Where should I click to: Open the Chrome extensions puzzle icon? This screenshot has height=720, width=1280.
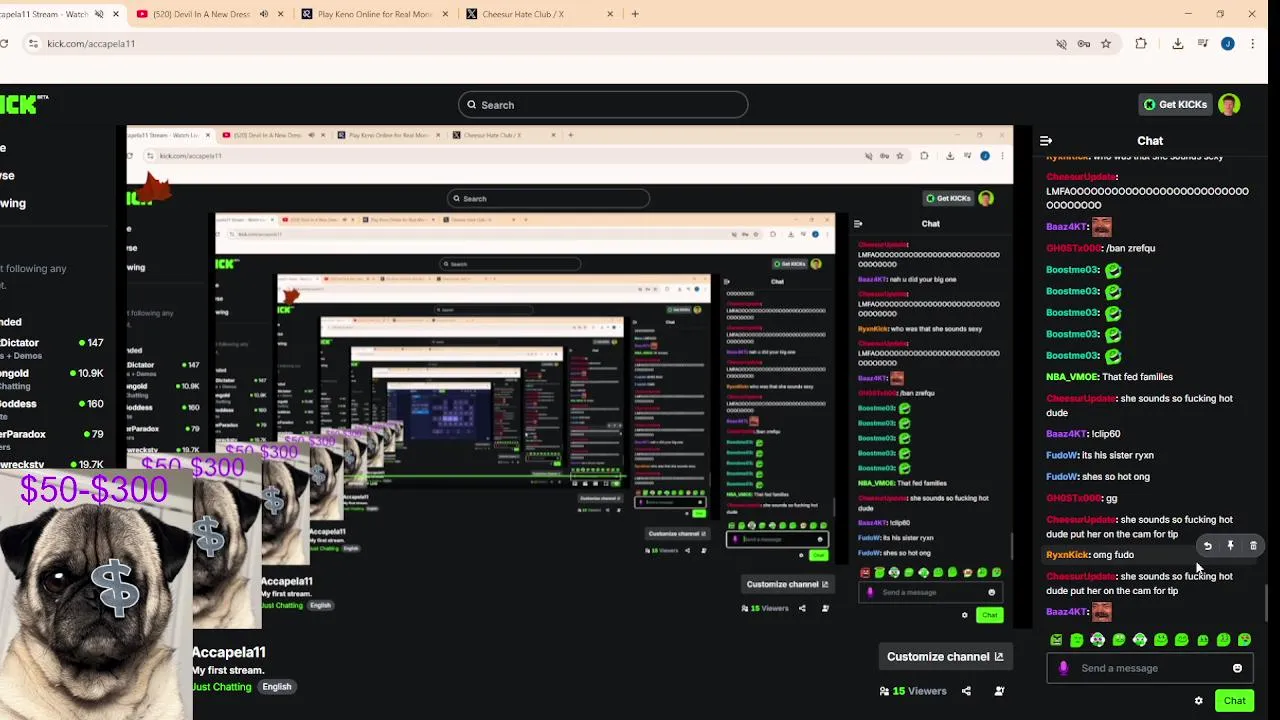[x=1141, y=44]
